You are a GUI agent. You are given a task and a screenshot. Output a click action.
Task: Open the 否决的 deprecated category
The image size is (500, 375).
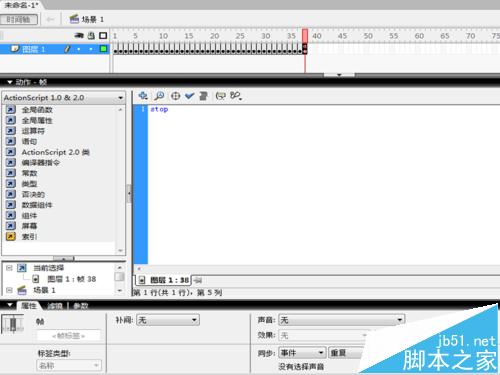[x=33, y=194]
